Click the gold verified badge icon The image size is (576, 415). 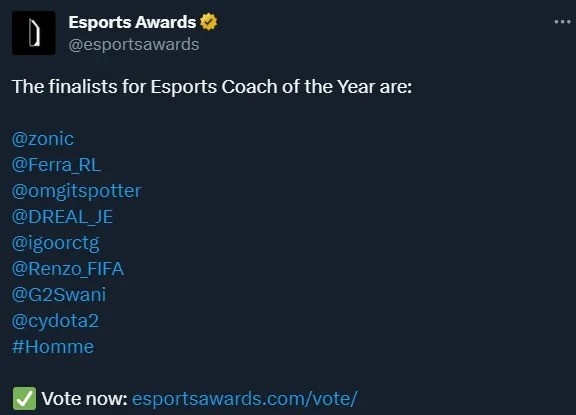(x=209, y=22)
